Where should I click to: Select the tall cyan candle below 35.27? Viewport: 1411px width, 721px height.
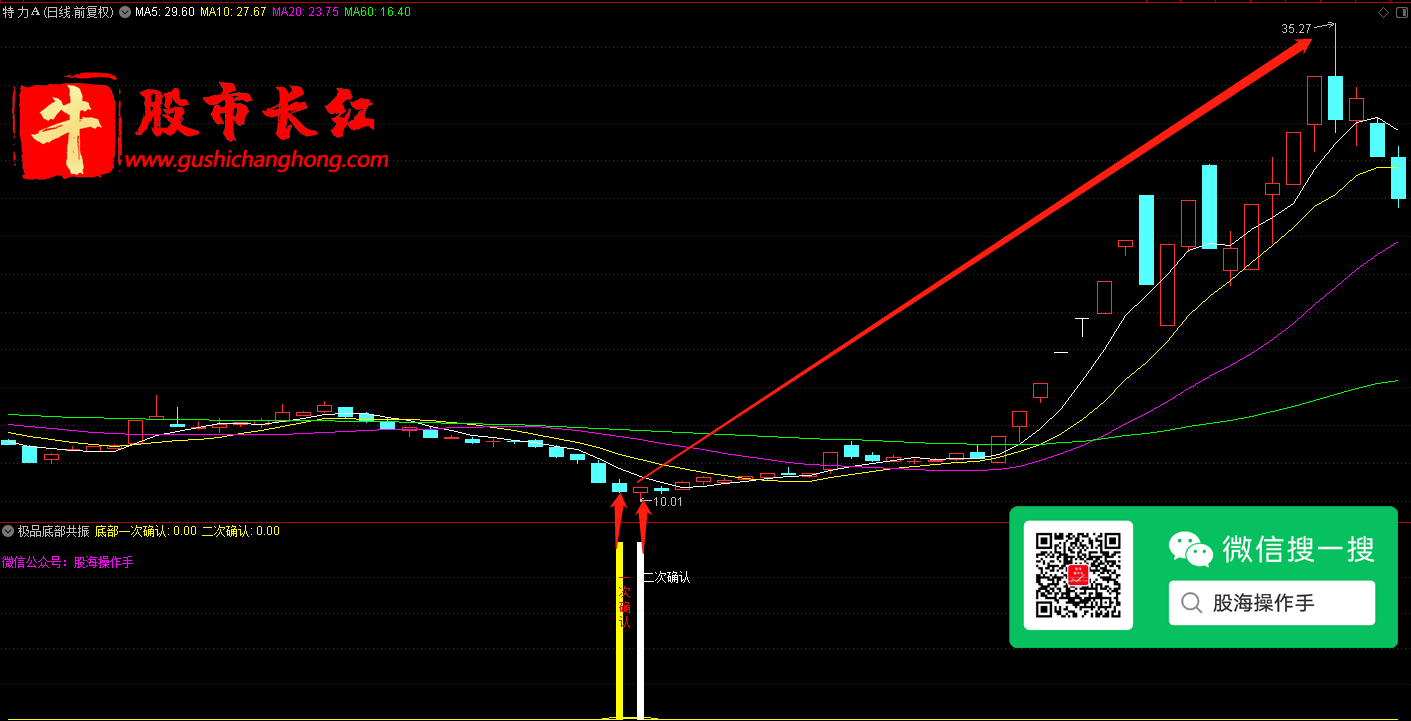click(1335, 97)
